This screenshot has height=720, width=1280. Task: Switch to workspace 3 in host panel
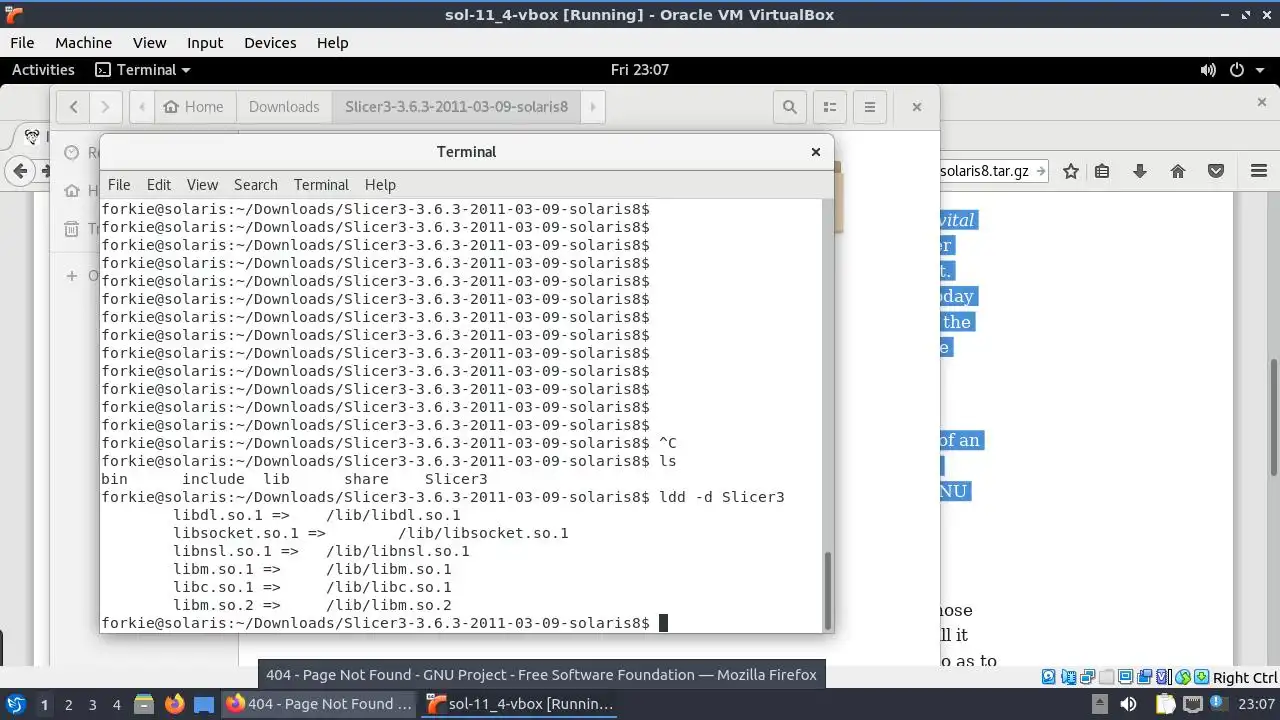[92, 705]
